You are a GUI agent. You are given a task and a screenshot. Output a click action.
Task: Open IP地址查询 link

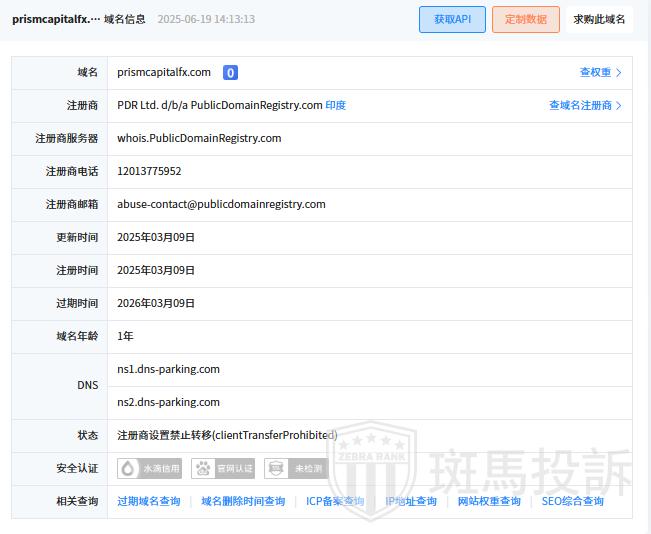coord(411,501)
